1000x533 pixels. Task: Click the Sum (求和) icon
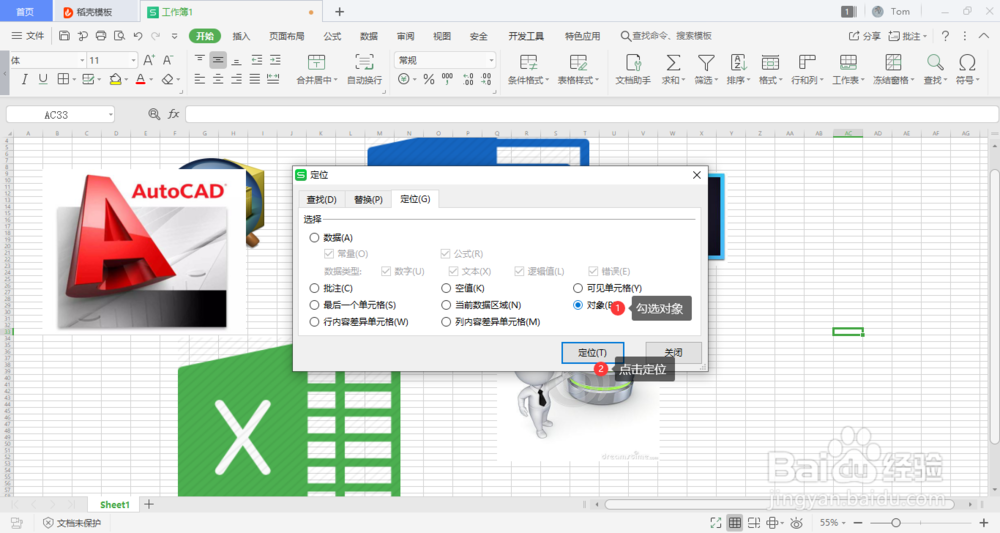(673, 62)
